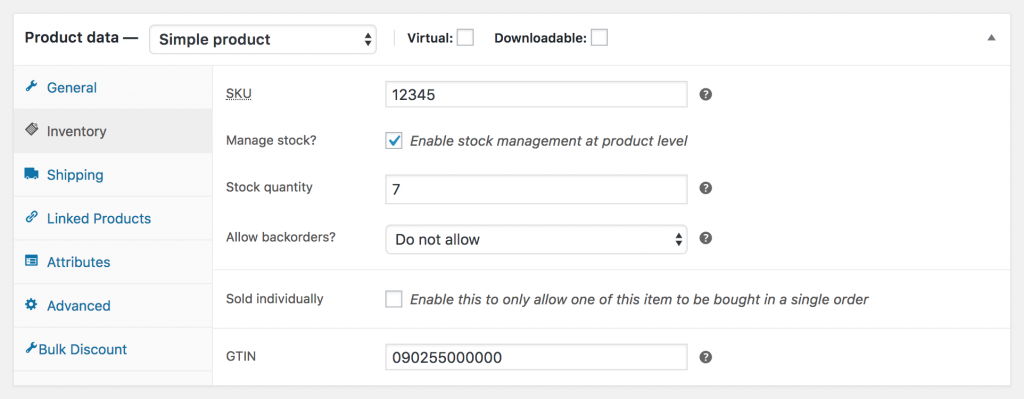Image resolution: width=1024 pixels, height=399 pixels.
Task: Click the 'Allow backorders?' label
Action: (x=280, y=237)
